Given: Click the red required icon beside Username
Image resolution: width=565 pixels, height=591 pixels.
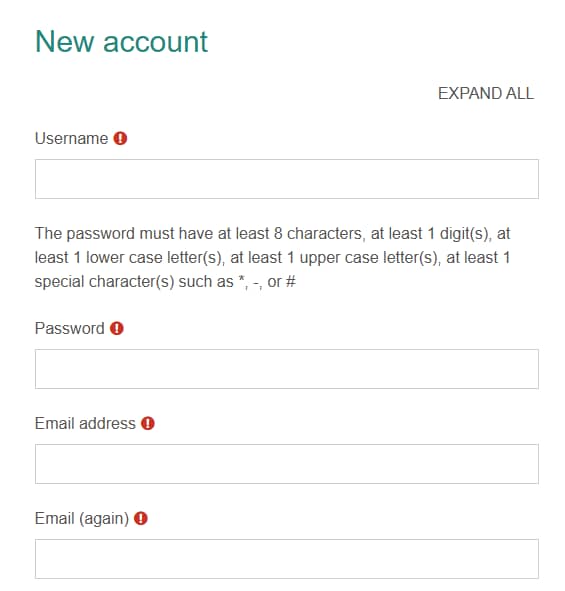Looking at the screenshot, I should (120, 138).
